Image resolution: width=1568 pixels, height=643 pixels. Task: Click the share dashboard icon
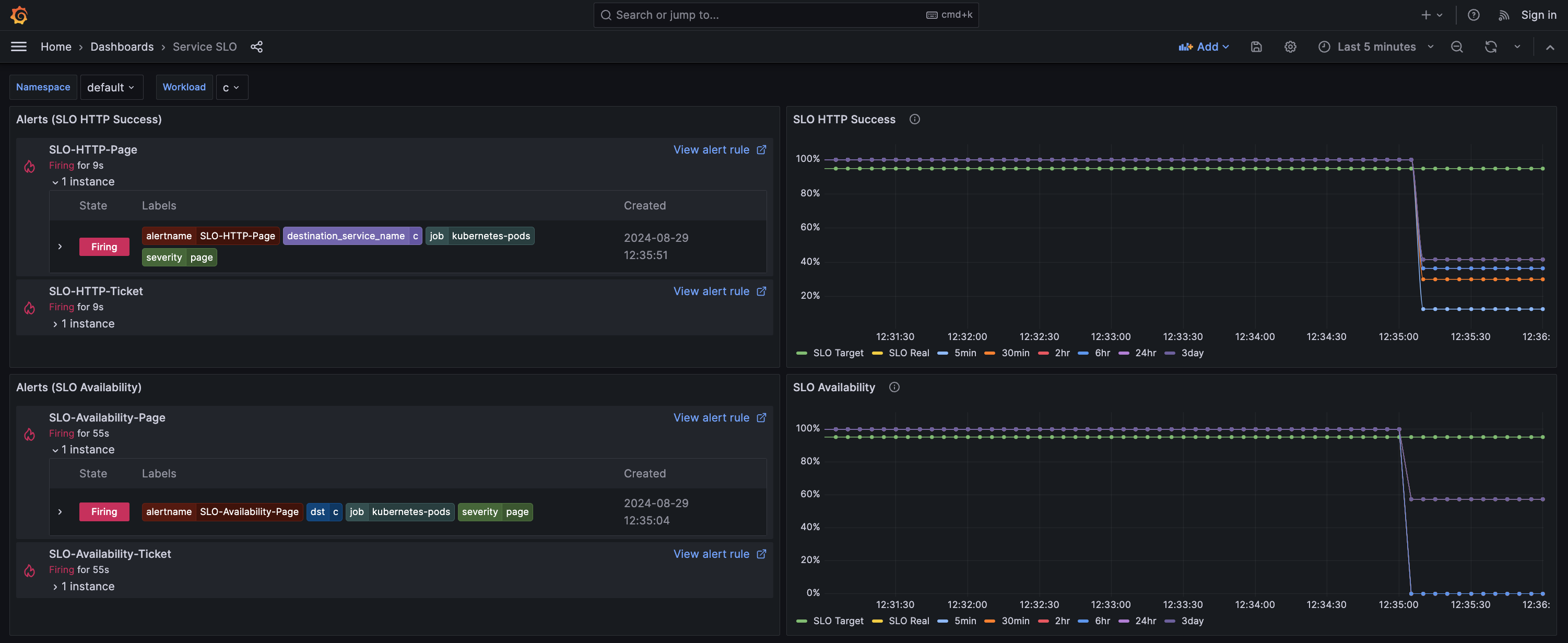[256, 47]
